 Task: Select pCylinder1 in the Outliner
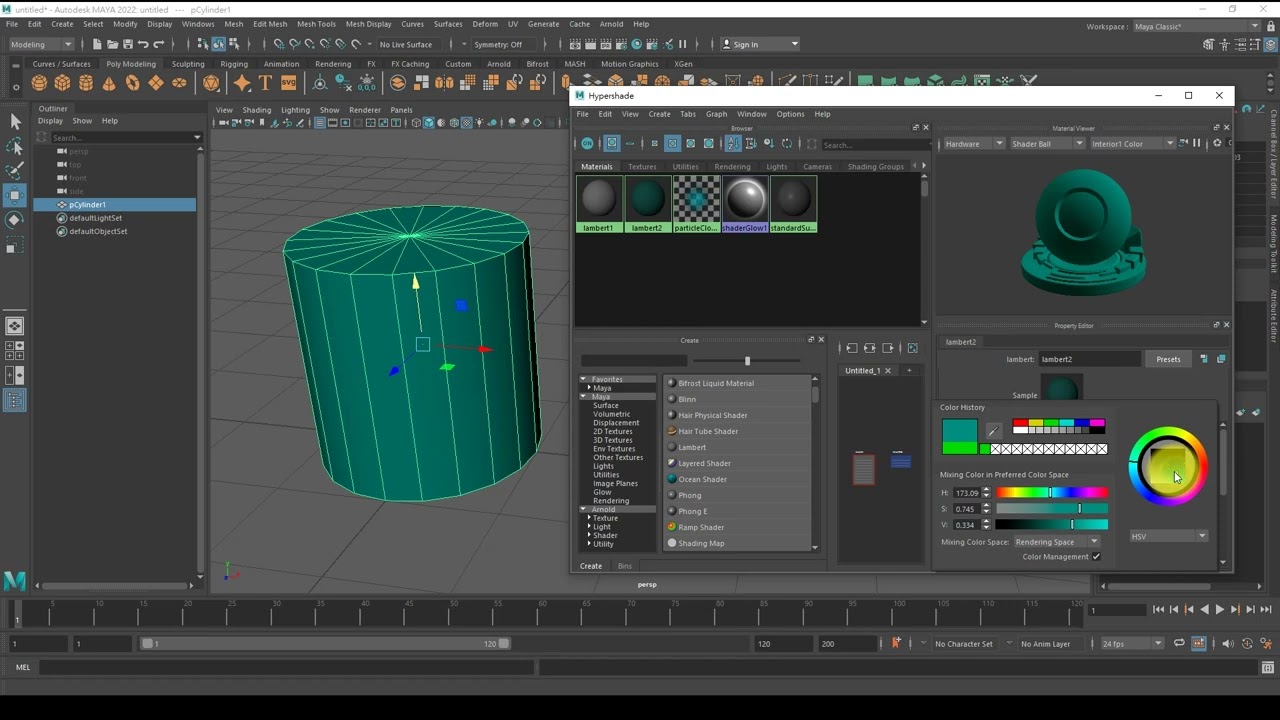[115, 205]
